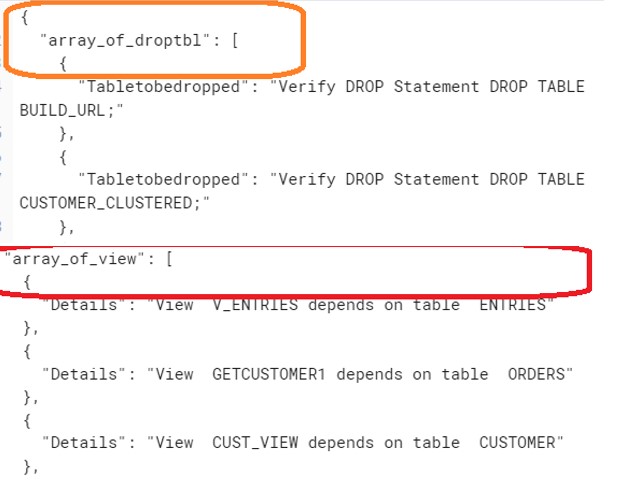The image size is (619, 490).
Task: Click the opening brace inside red outline
Action: (27, 283)
